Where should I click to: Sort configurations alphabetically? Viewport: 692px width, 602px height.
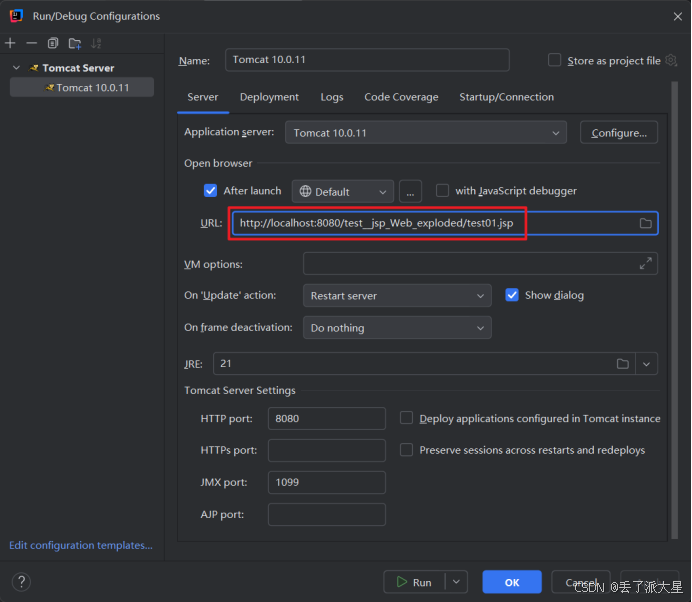(x=96, y=43)
